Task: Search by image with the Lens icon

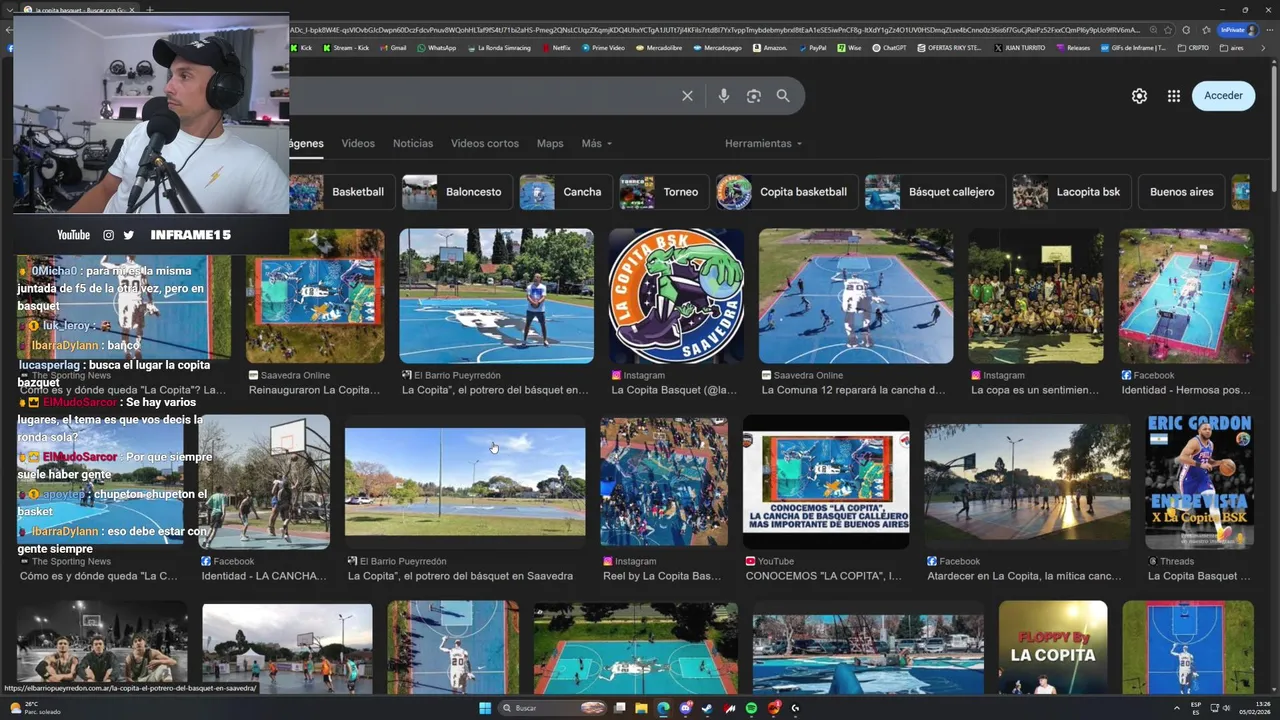Action: click(x=754, y=96)
